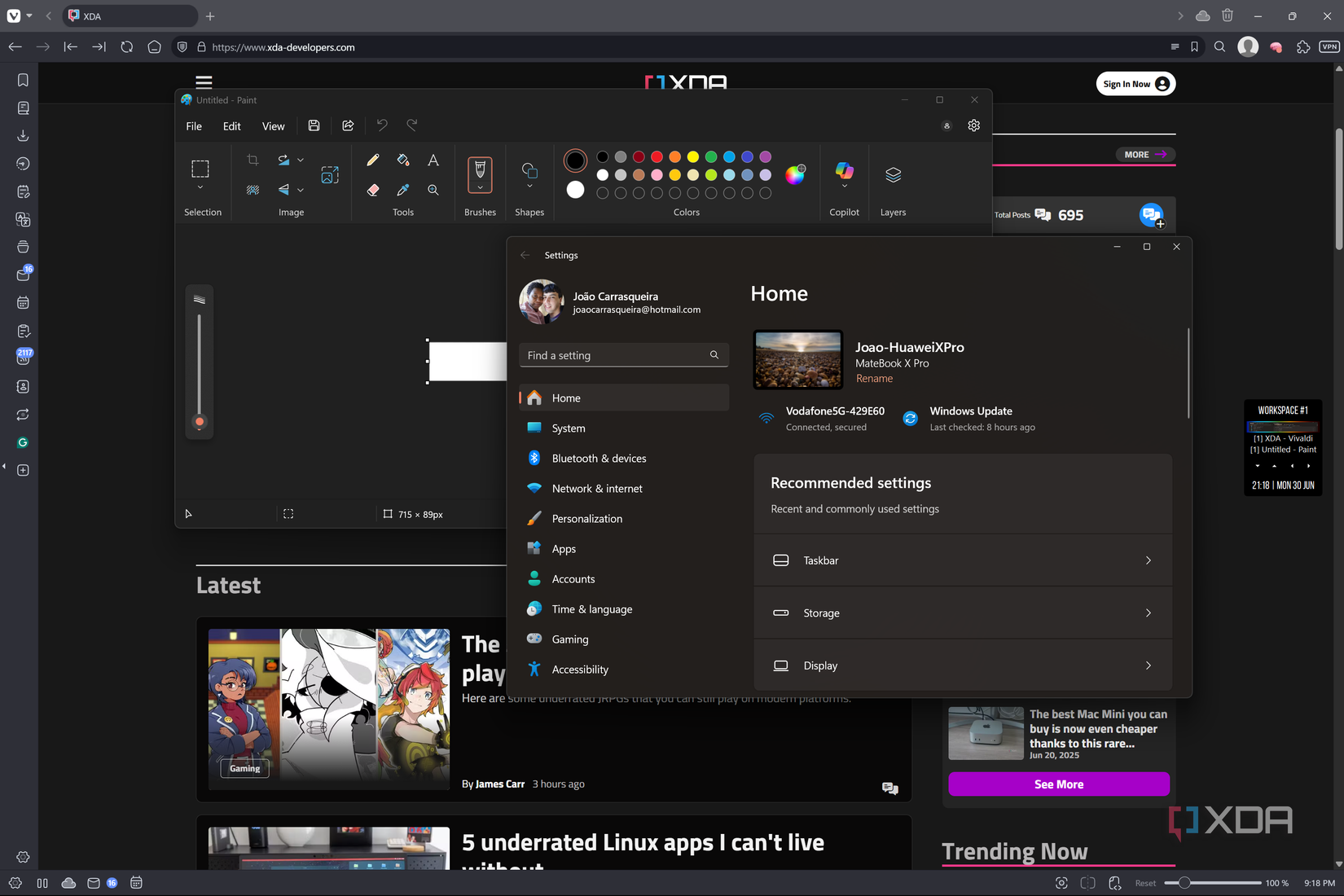Click Rename under Joao-HuaweiXPro

click(x=874, y=378)
